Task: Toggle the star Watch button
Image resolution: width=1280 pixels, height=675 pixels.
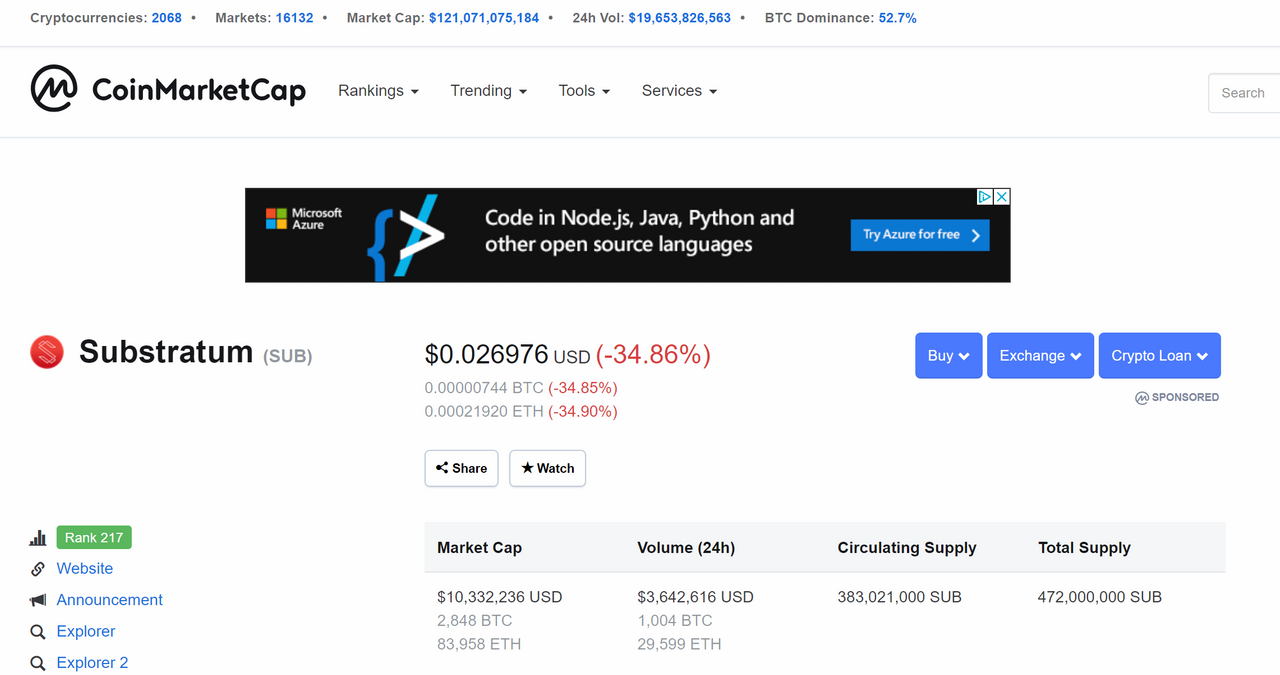Action: 547,468
